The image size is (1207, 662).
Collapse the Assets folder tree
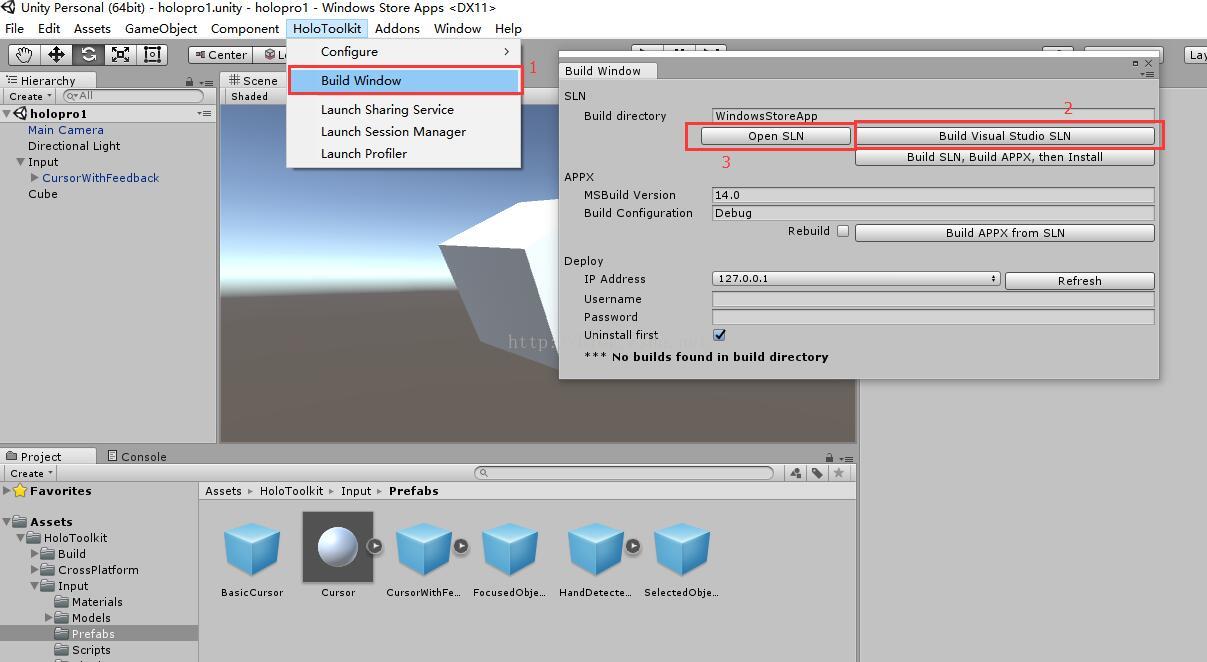coord(7,522)
